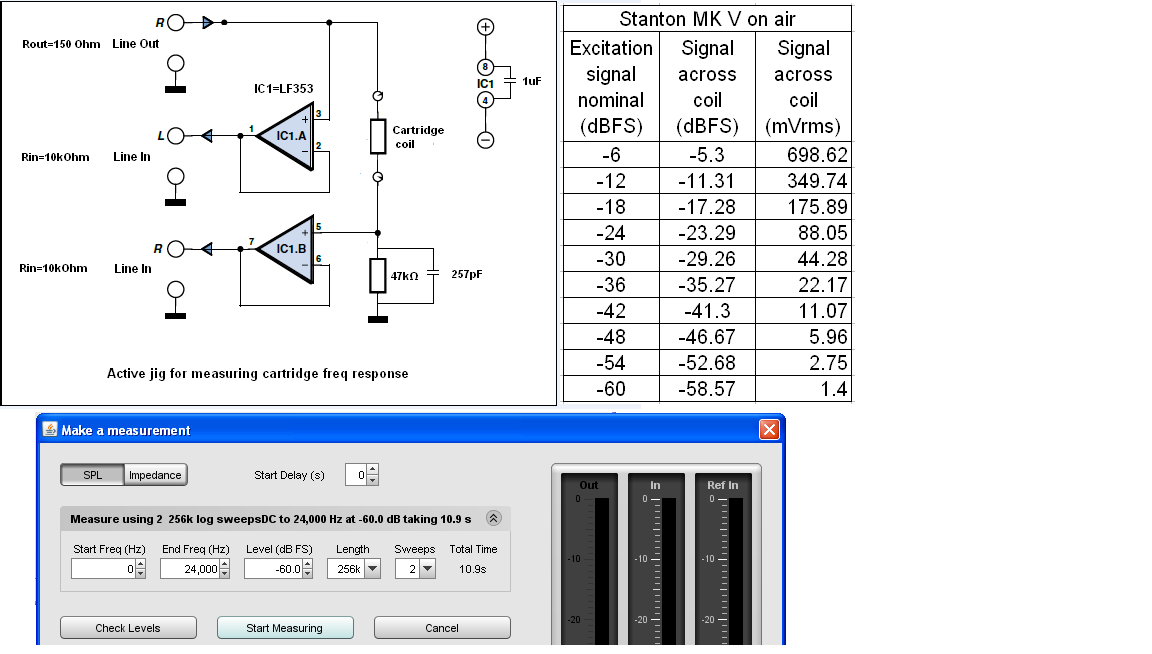Click IC1 pin 8 circle

485,67
